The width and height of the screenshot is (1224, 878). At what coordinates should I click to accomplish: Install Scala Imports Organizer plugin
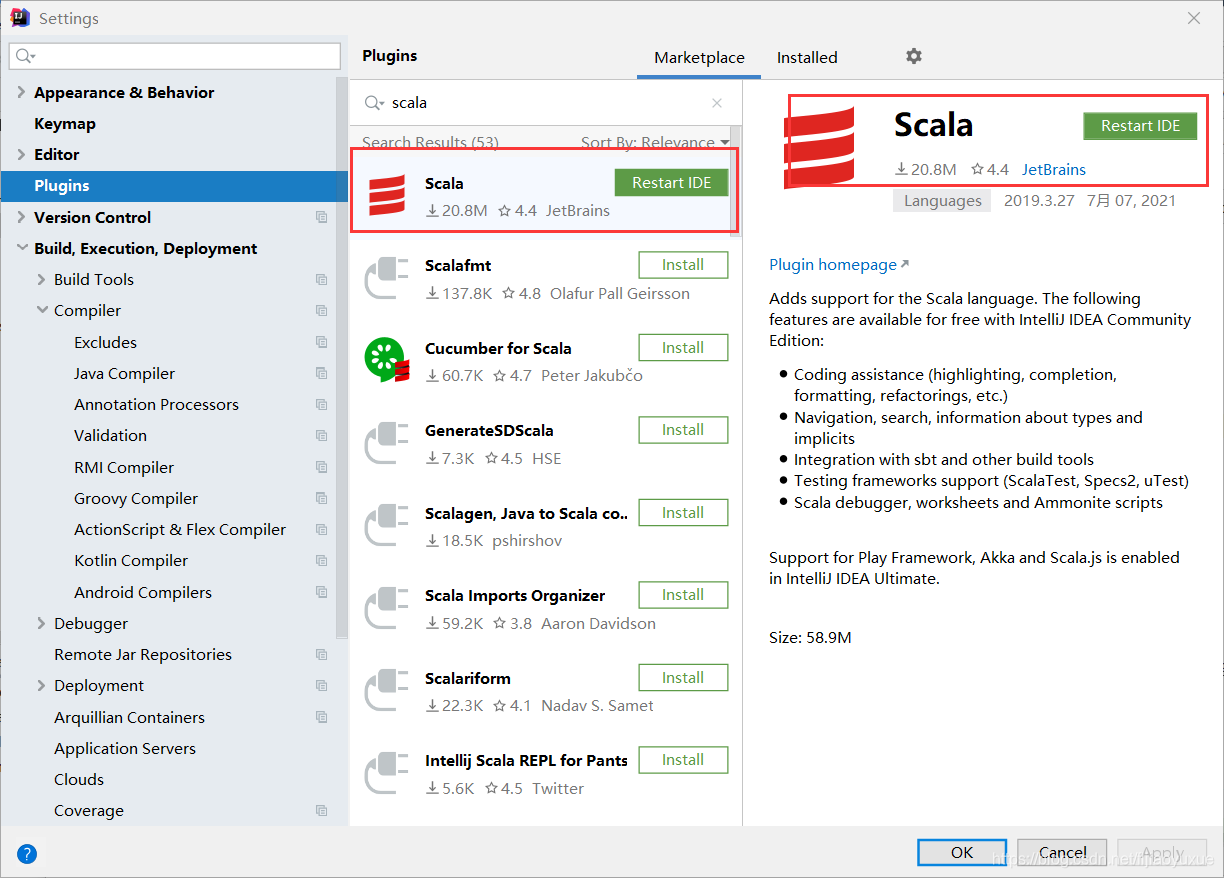(x=683, y=595)
